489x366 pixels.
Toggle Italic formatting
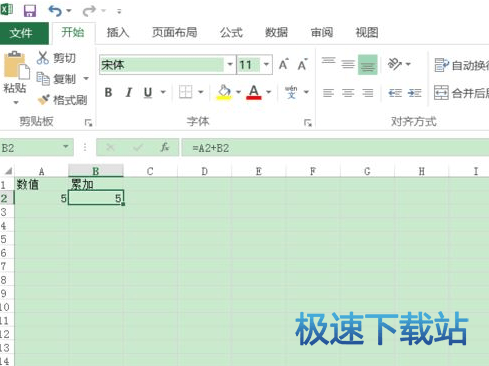click(129, 92)
